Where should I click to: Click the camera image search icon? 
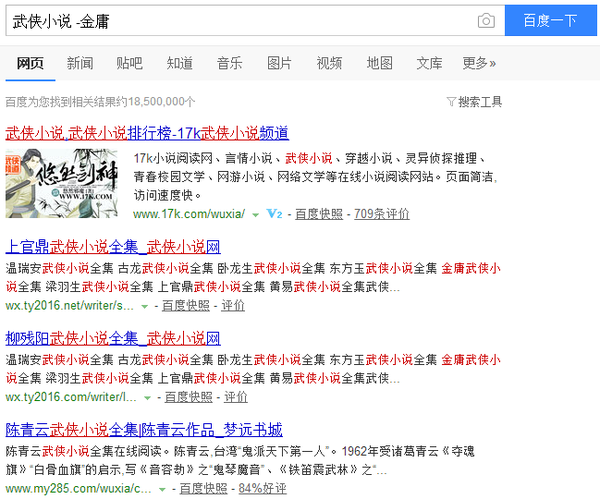coord(486,21)
